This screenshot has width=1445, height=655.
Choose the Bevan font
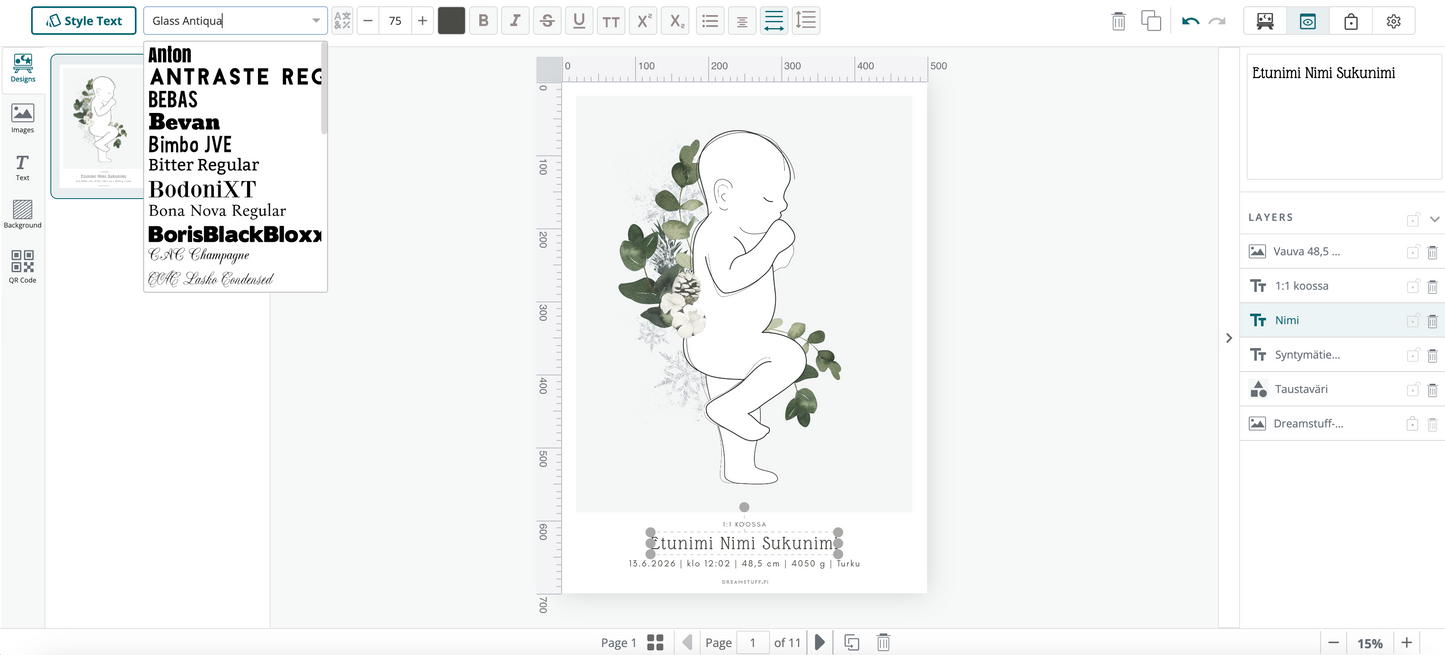click(184, 122)
